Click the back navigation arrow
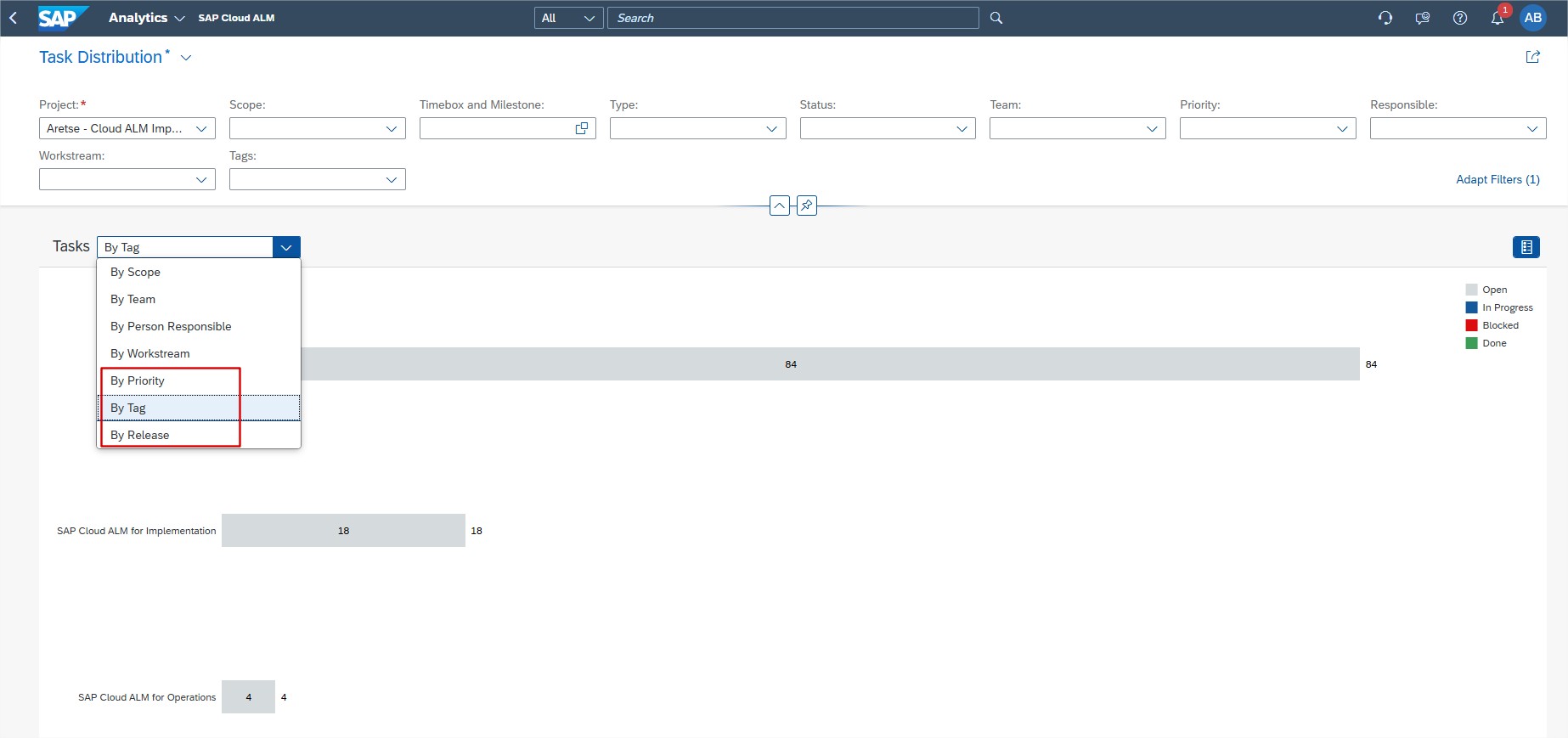Screen dimensions: 1568x738 [14, 18]
